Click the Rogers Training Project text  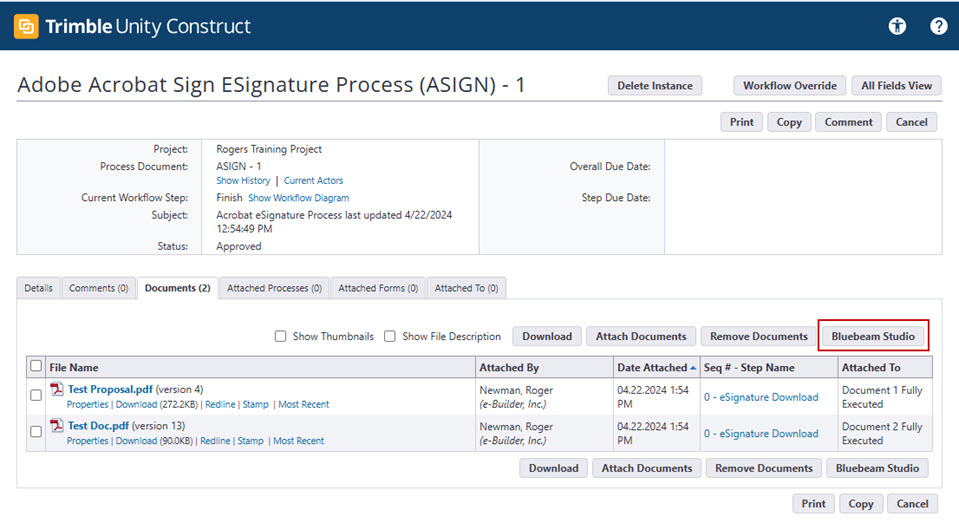click(268, 149)
